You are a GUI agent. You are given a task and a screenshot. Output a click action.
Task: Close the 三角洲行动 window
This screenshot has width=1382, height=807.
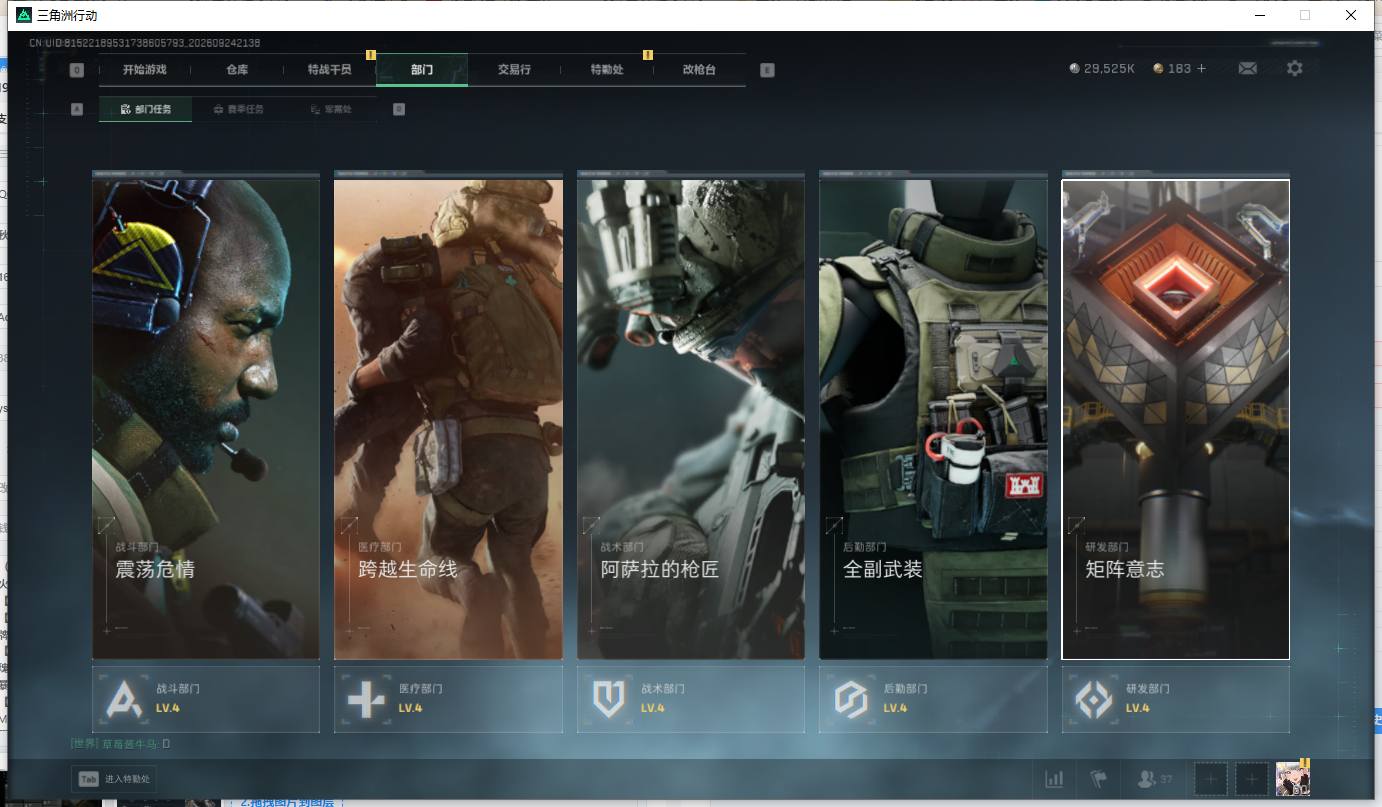tap(1350, 15)
